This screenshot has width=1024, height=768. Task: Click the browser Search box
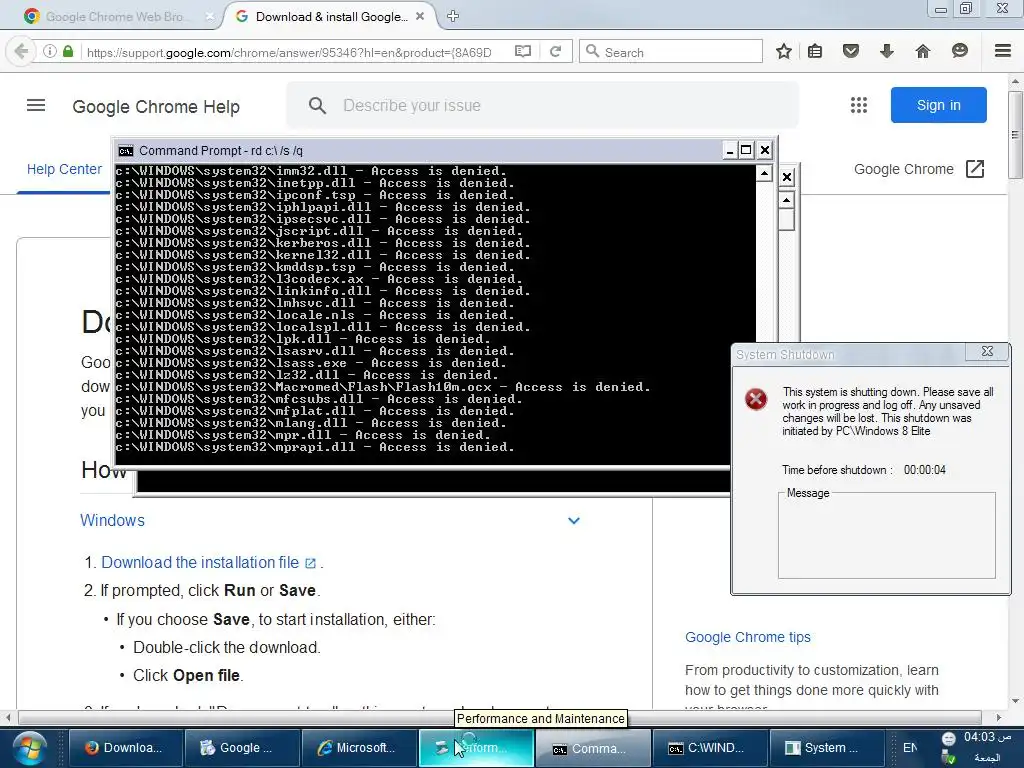click(x=671, y=52)
